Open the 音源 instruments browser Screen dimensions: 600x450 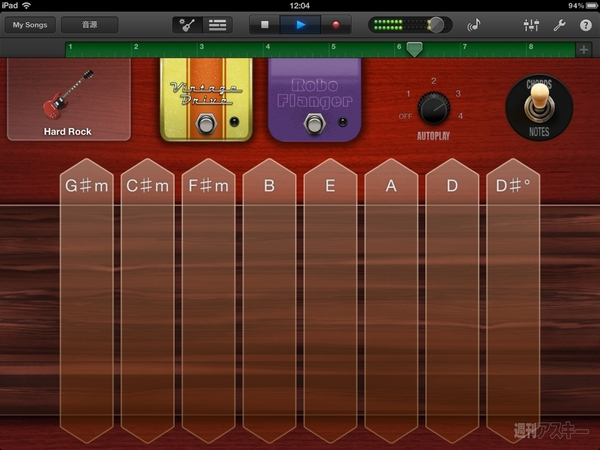click(x=90, y=25)
